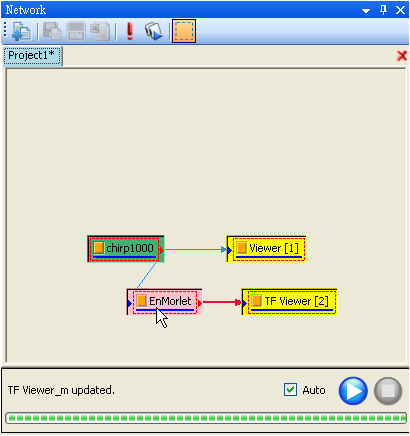Toggle the orange dashed selection tool

click(184, 31)
